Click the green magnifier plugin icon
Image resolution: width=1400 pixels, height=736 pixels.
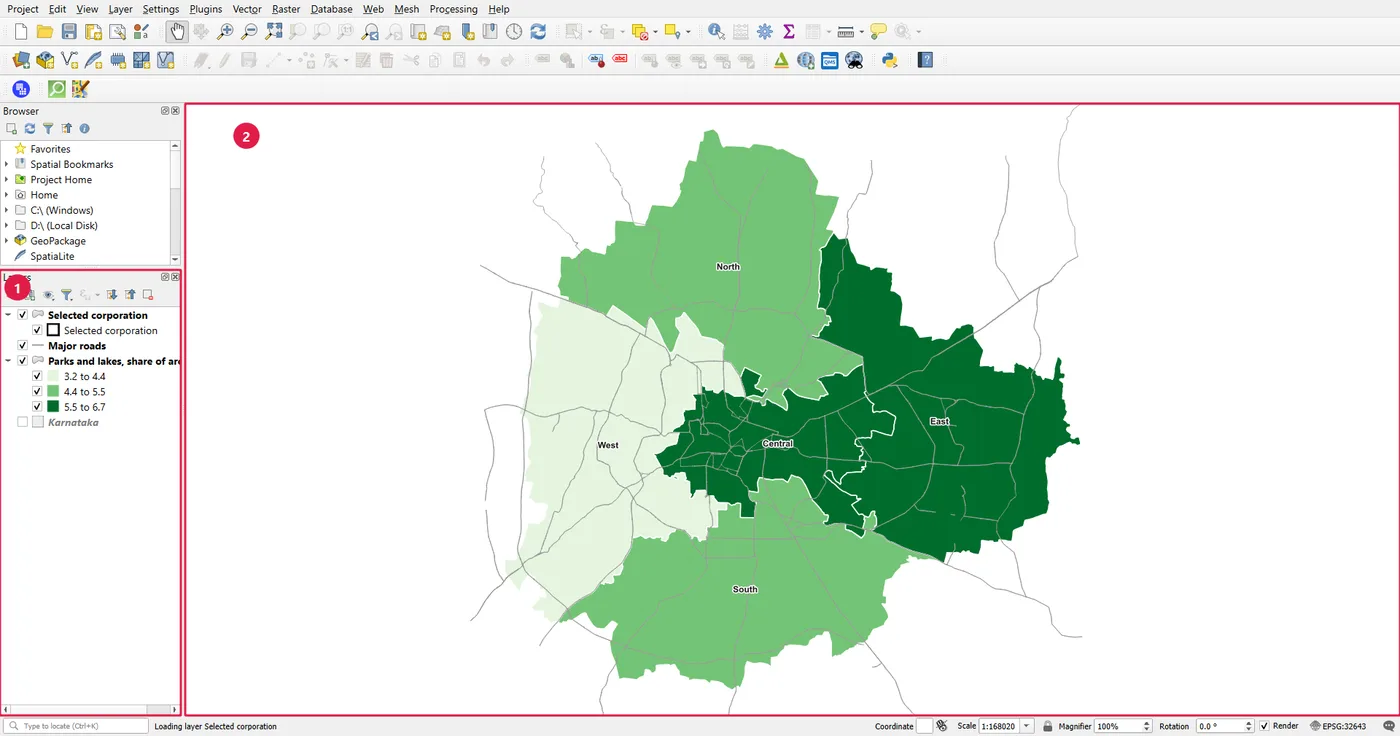tap(57, 89)
